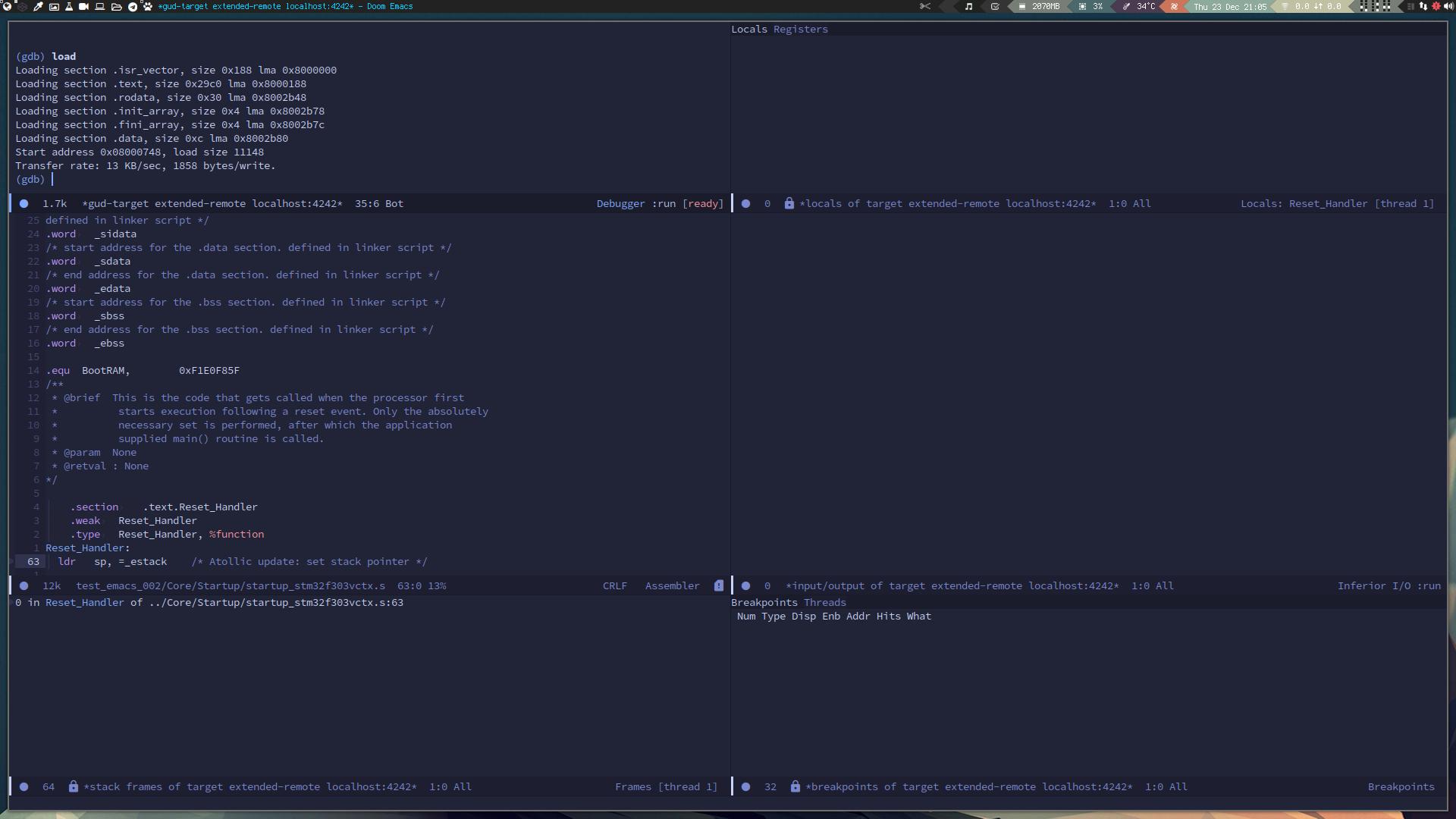Click the read-only lock icon beside Assembler mode
The height and width of the screenshot is (819, 1456).
719,585
